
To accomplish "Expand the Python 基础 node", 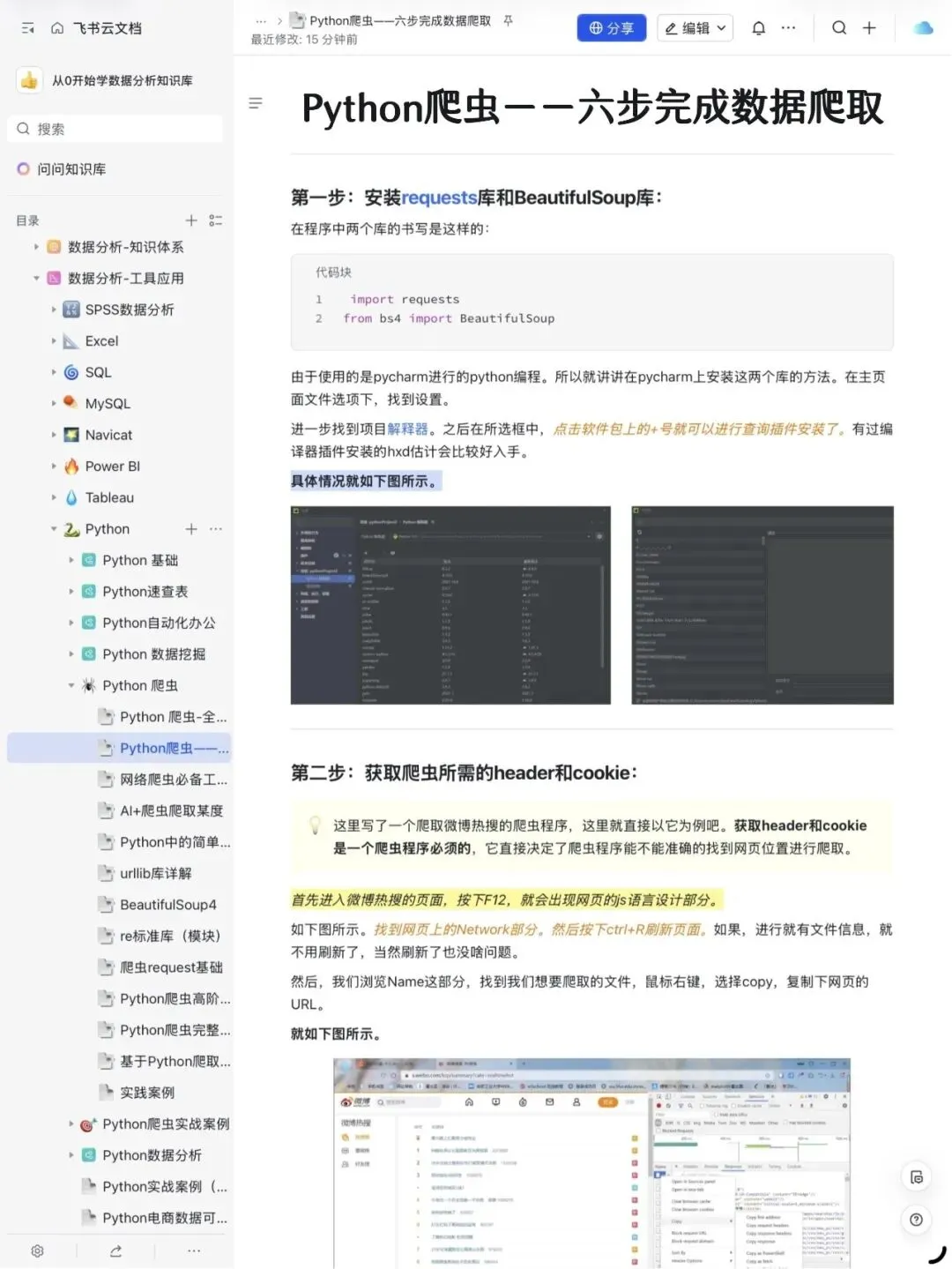I will 71,560.
